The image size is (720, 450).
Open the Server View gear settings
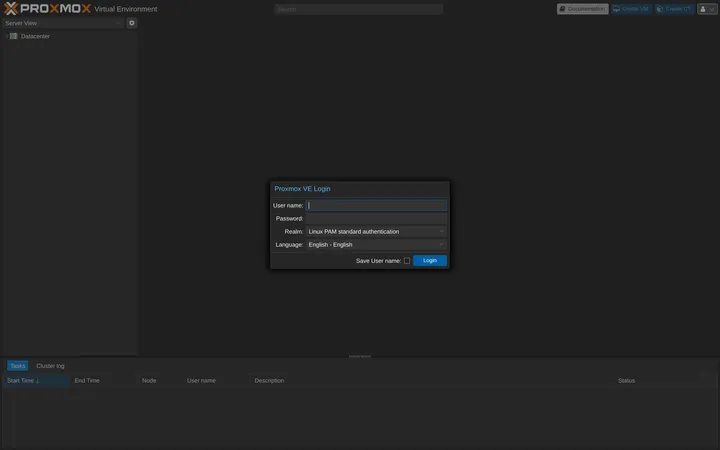(x=132, y=23)
